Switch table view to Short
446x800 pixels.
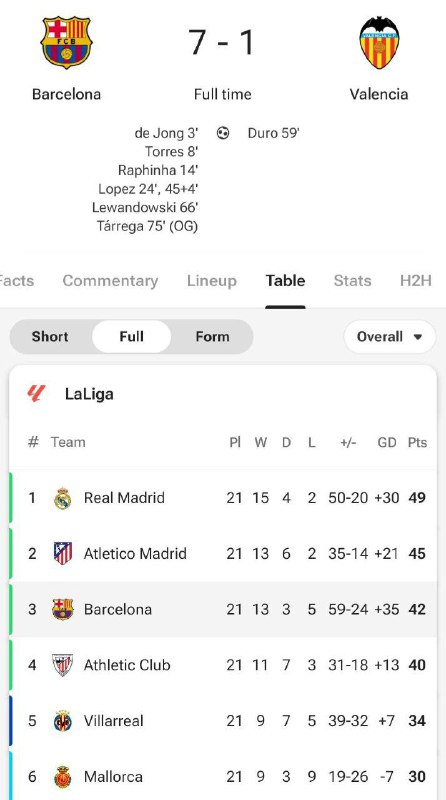click(50, 337)
